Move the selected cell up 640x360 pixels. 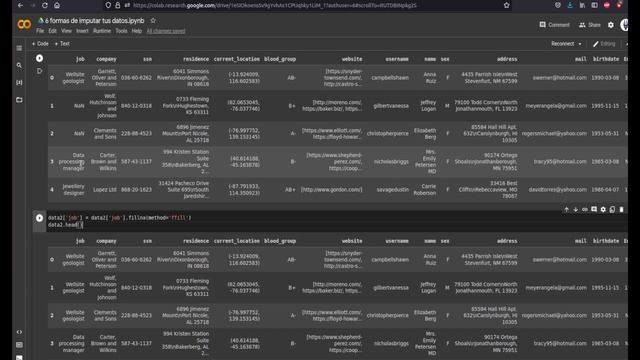567,209
